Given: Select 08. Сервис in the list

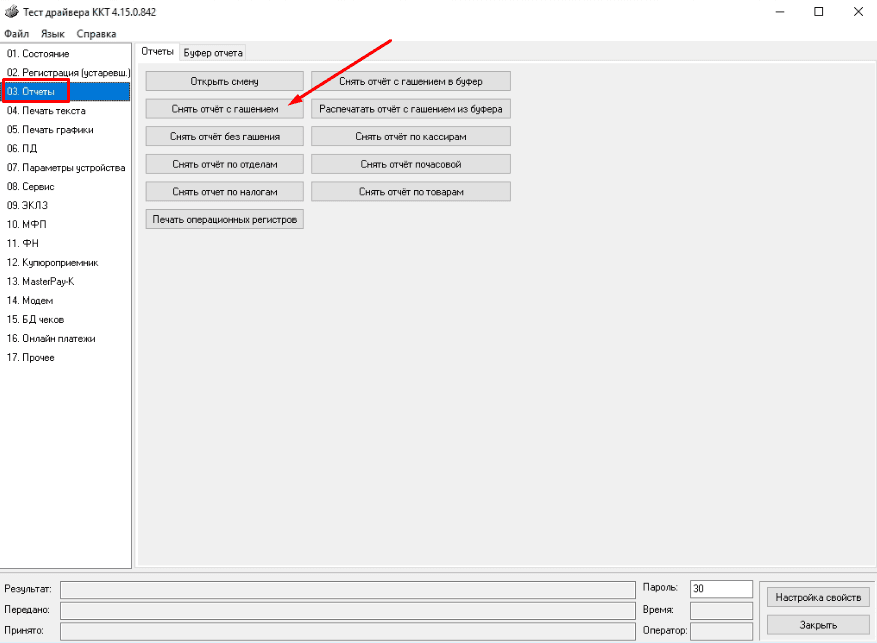Looking at the screenshot, I should tap(31, 186).
